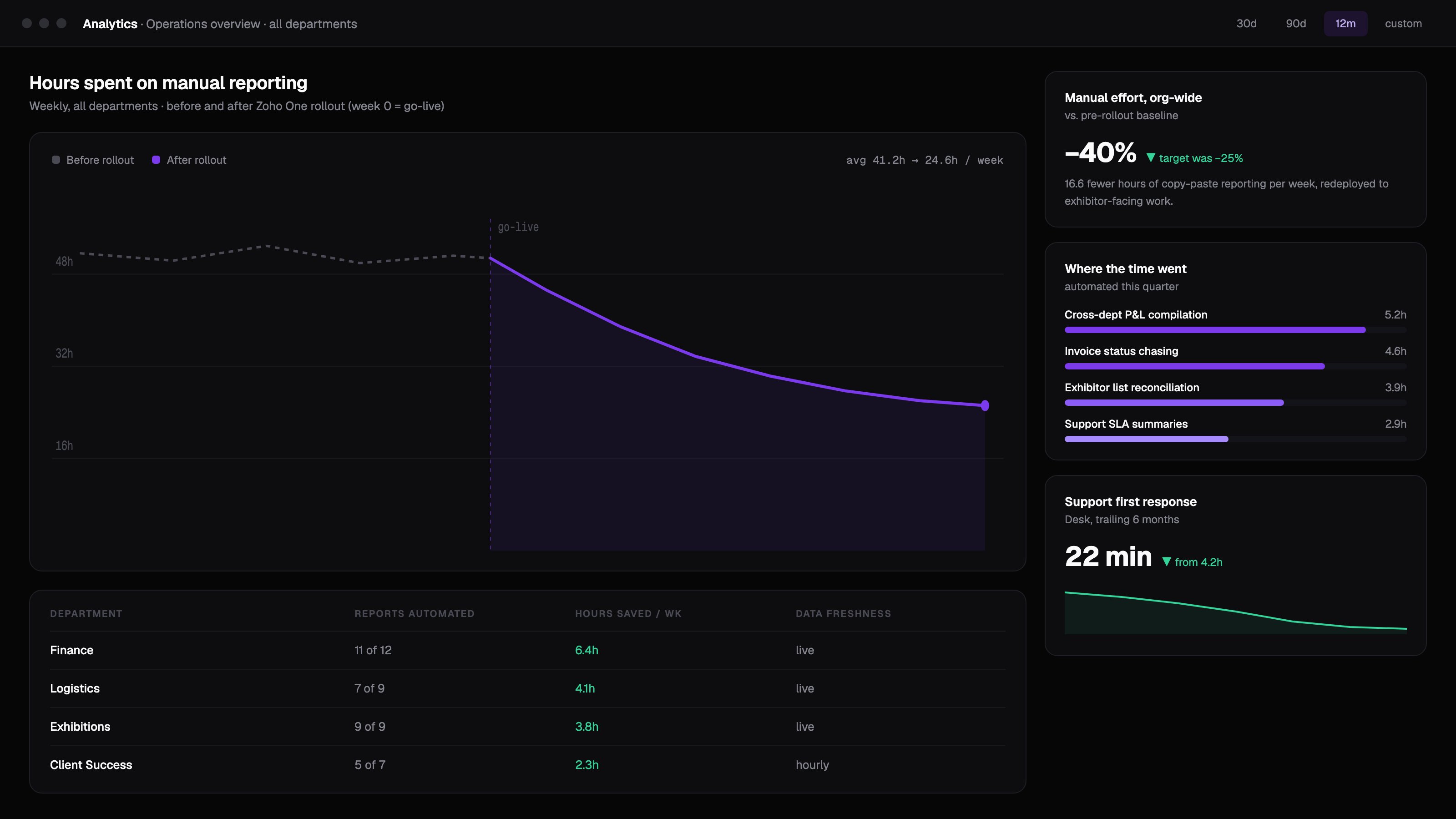Image resolution: width=1456 pixels, height=819 pixels.
Task: Click the 4.1h hours saved value
Action: [585, 688]
